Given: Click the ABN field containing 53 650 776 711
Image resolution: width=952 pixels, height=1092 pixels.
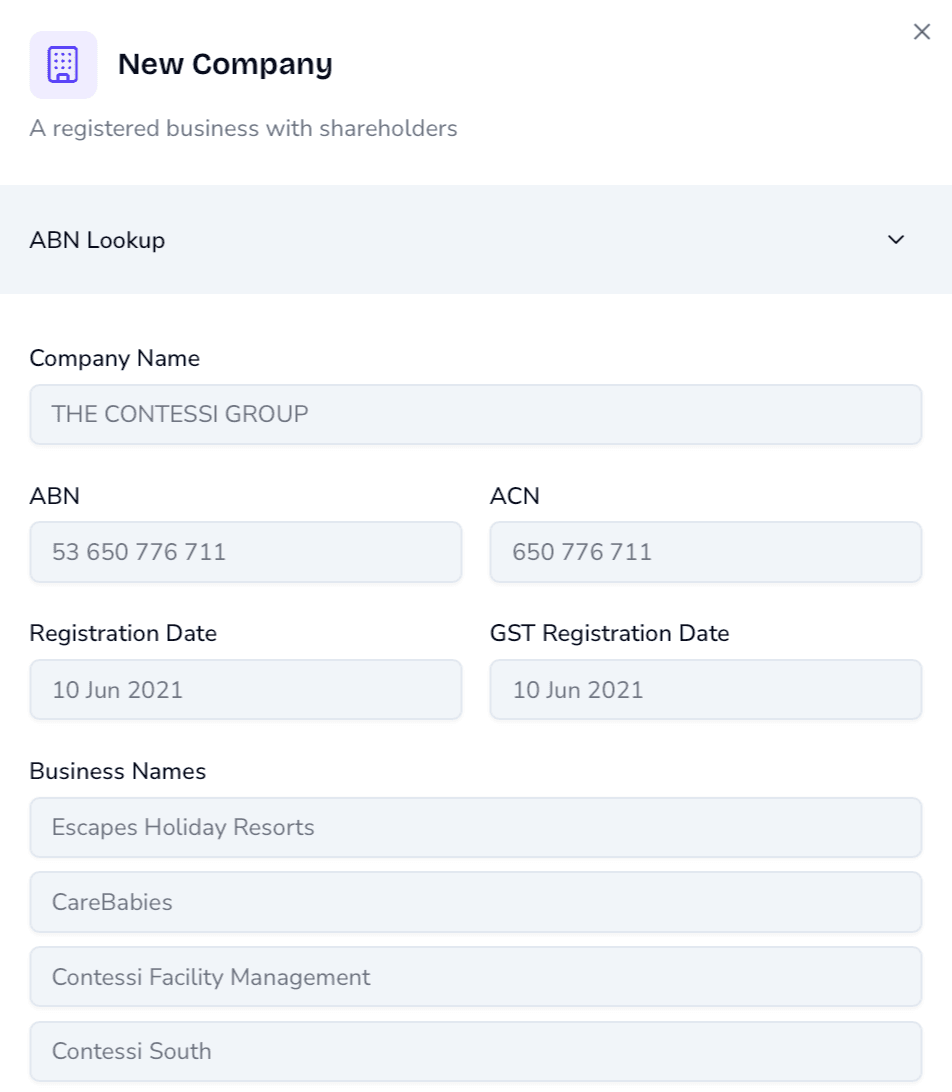Looking at the screenshot, I should [x=246, y=551].
